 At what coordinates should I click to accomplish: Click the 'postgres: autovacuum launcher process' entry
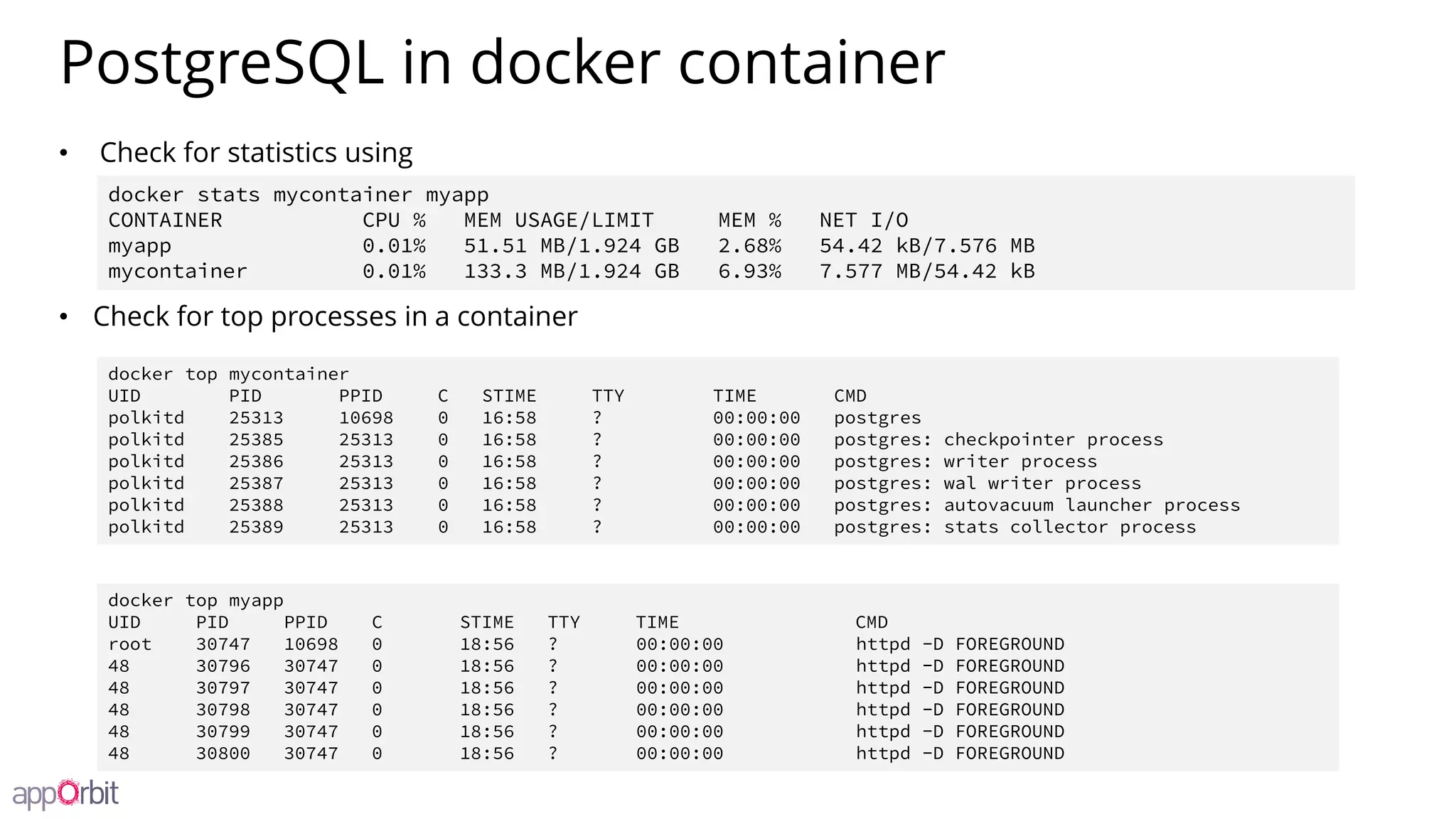tap(1037, 505)
